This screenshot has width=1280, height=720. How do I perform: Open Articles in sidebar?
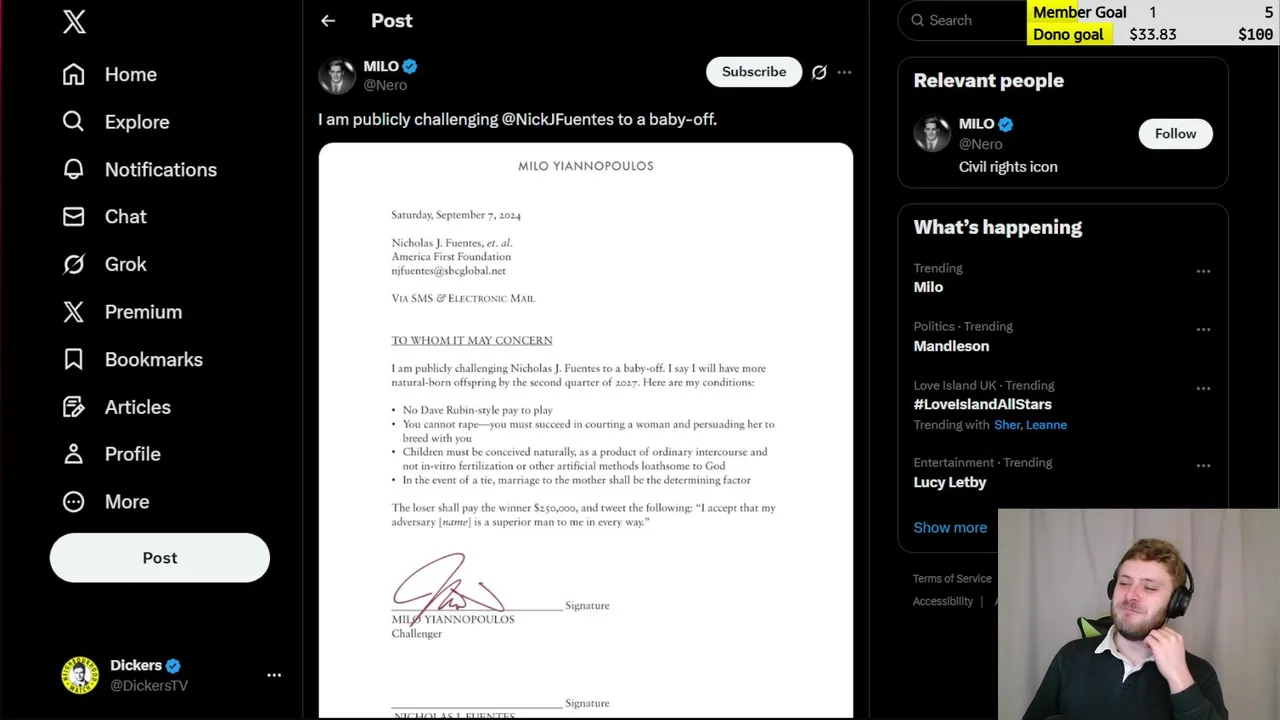(117, 407)
